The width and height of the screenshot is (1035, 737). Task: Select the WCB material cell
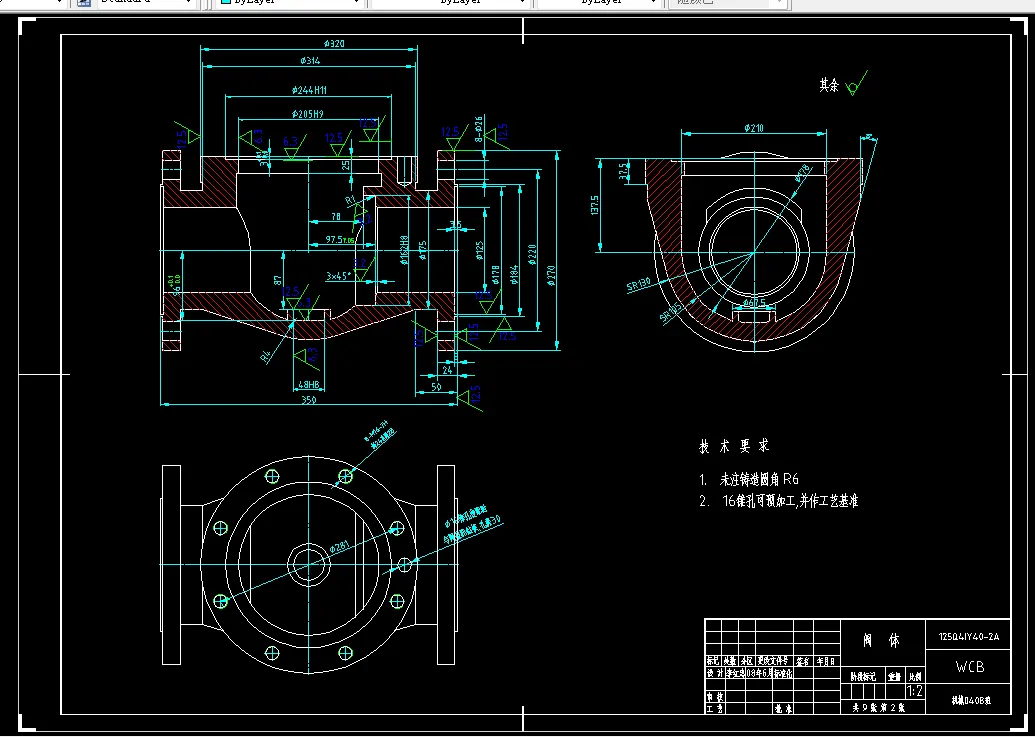click(x=969, y=666)
